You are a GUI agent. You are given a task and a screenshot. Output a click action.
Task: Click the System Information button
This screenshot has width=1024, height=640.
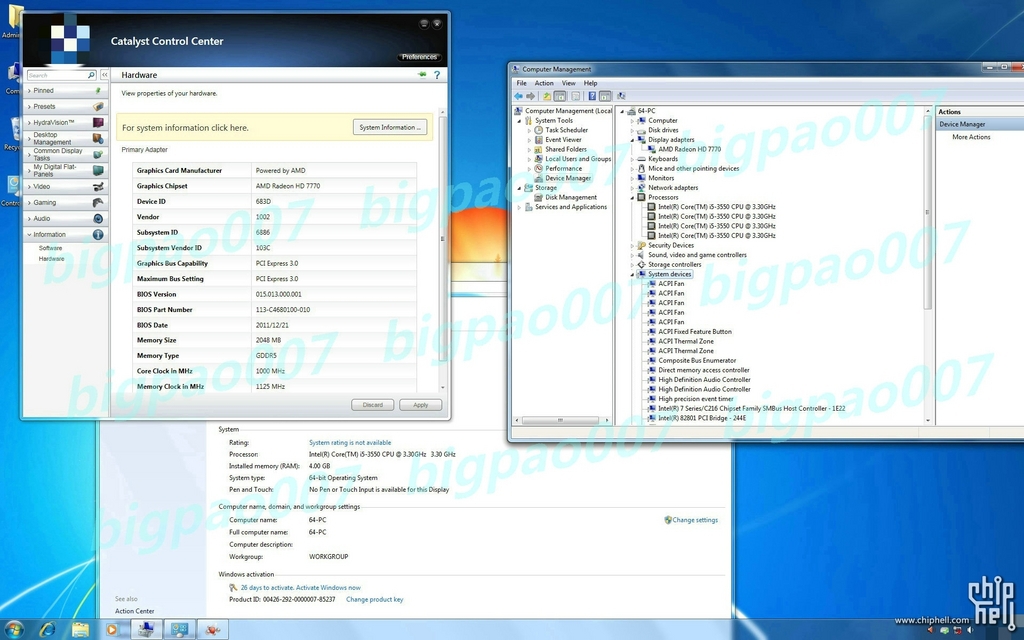[x=390, y=127]
